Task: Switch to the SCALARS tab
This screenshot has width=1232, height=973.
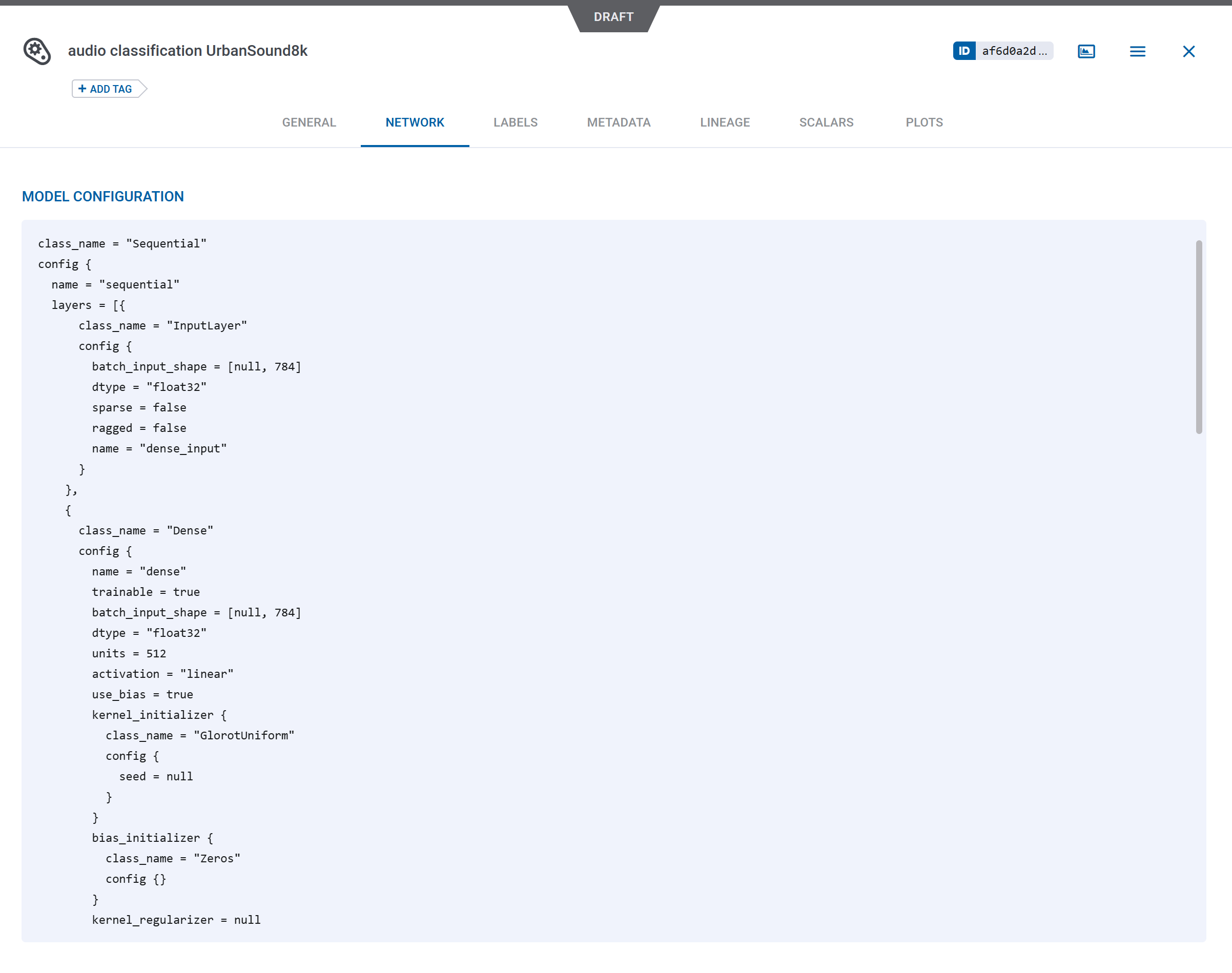Action: (826, 122)
